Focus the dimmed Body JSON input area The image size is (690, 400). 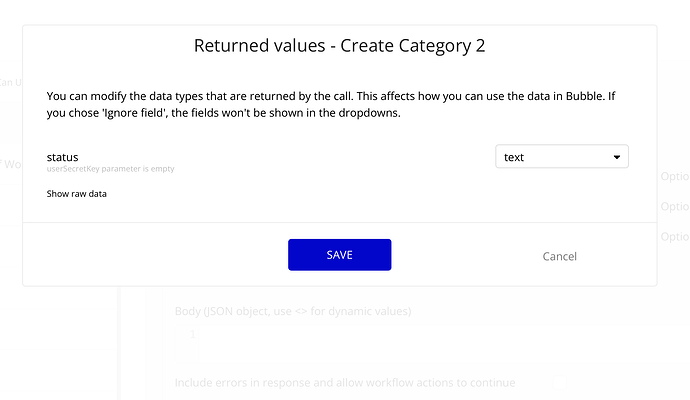point(300,338)
